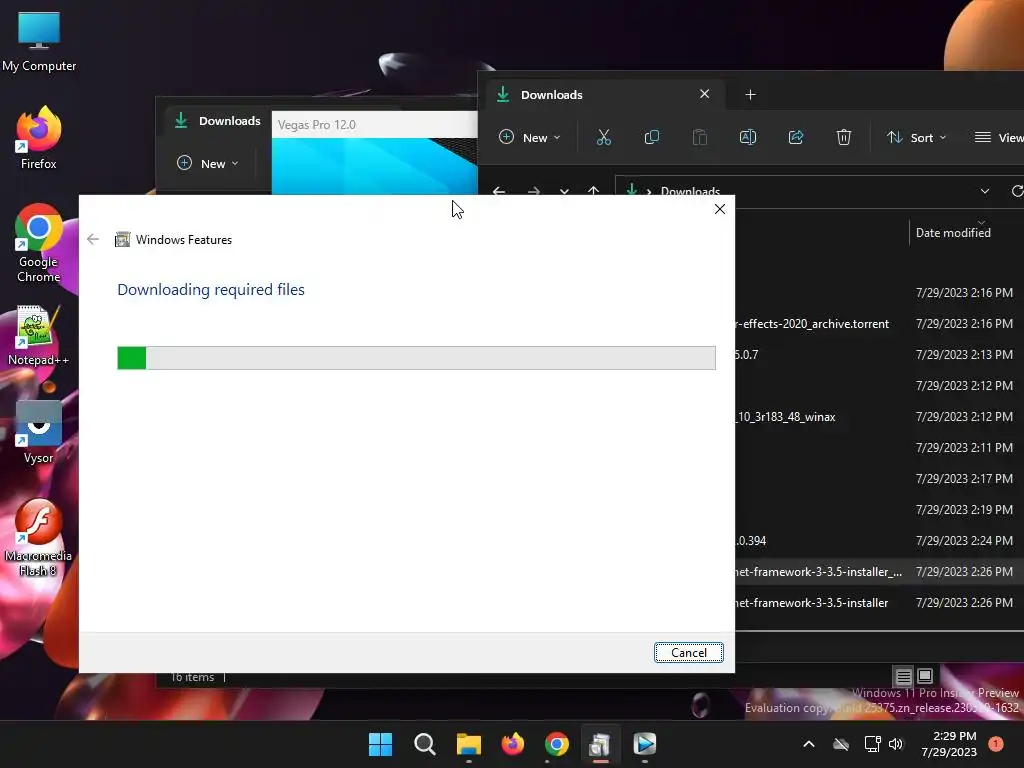Click Rename icon in Downloads toolbar
1024x768 pixels.
click(x=748, y=137)
